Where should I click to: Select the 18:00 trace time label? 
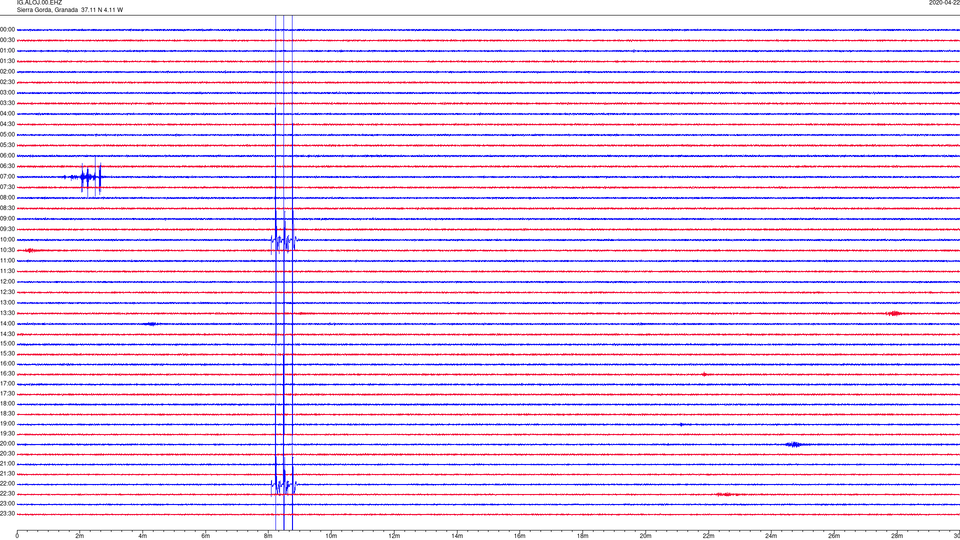click(x=7, y=404)
